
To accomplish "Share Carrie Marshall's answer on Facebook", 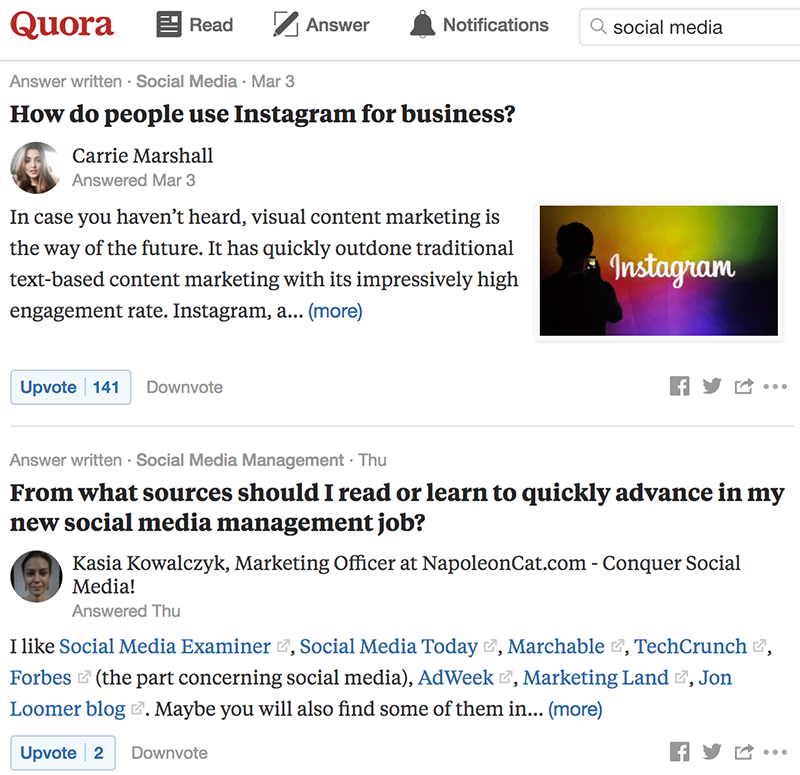I will [680, 387].
